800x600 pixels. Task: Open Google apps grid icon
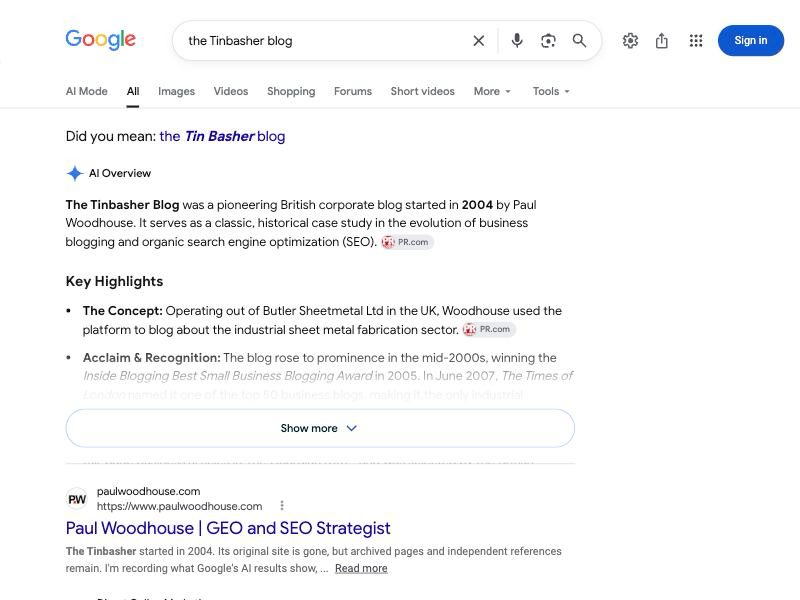(696, 40)
